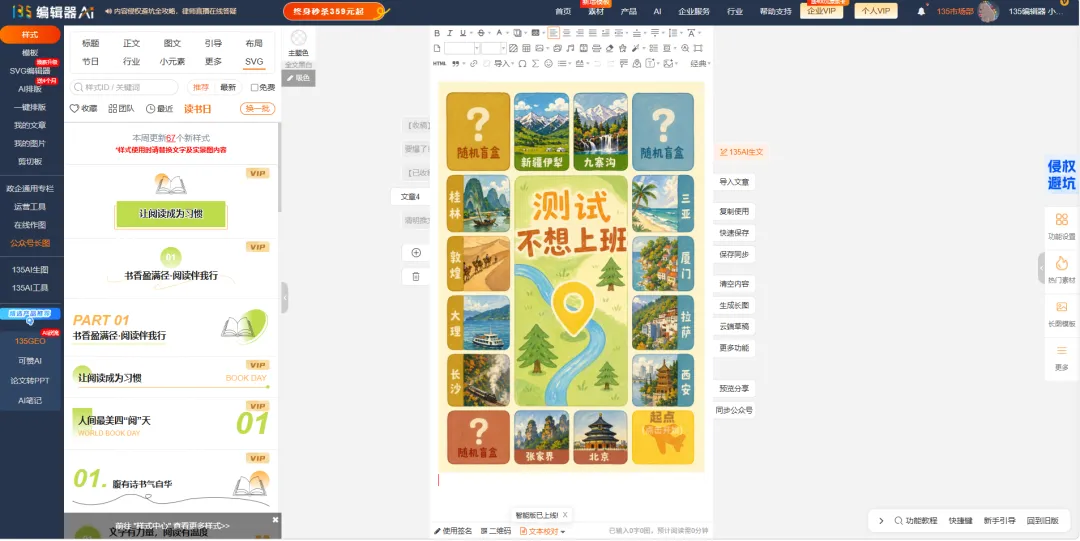Switch to the 标题 style tab
This screenshot has width=1080, height=541.
90,43
